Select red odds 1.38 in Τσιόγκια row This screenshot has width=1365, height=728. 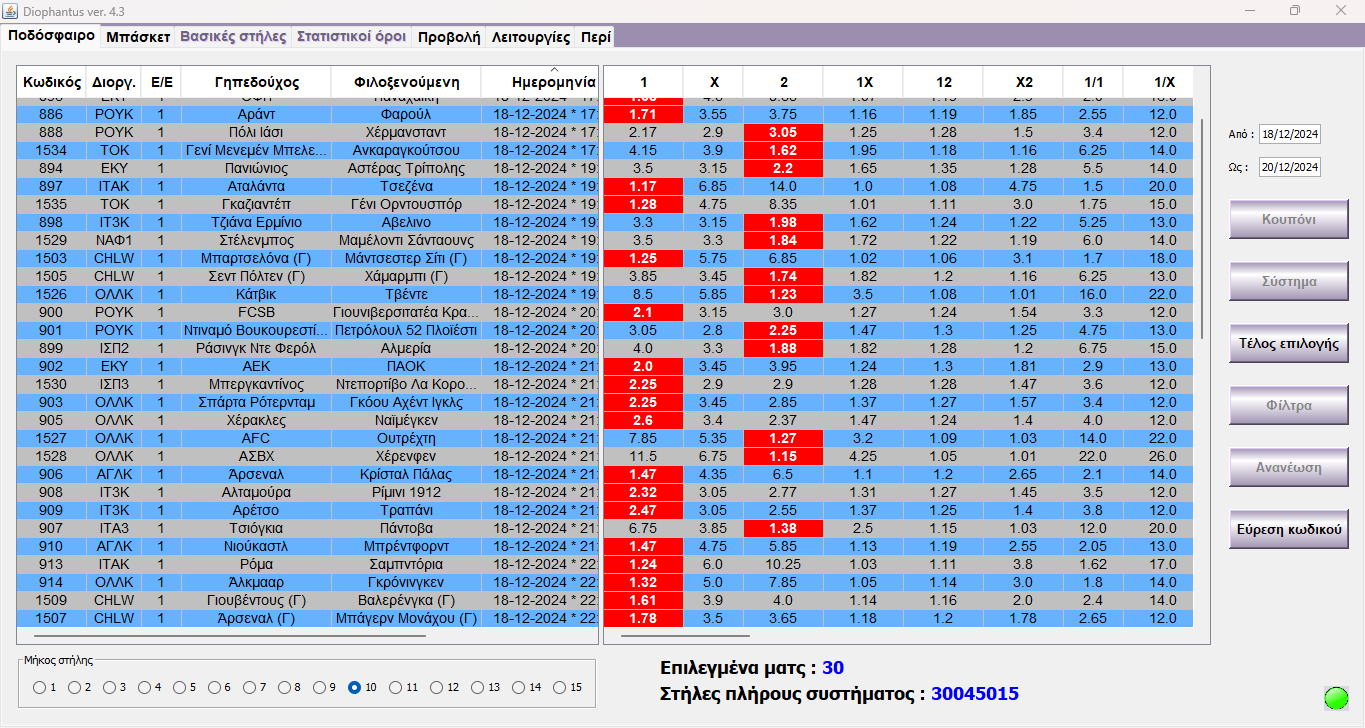coord(783,528)
